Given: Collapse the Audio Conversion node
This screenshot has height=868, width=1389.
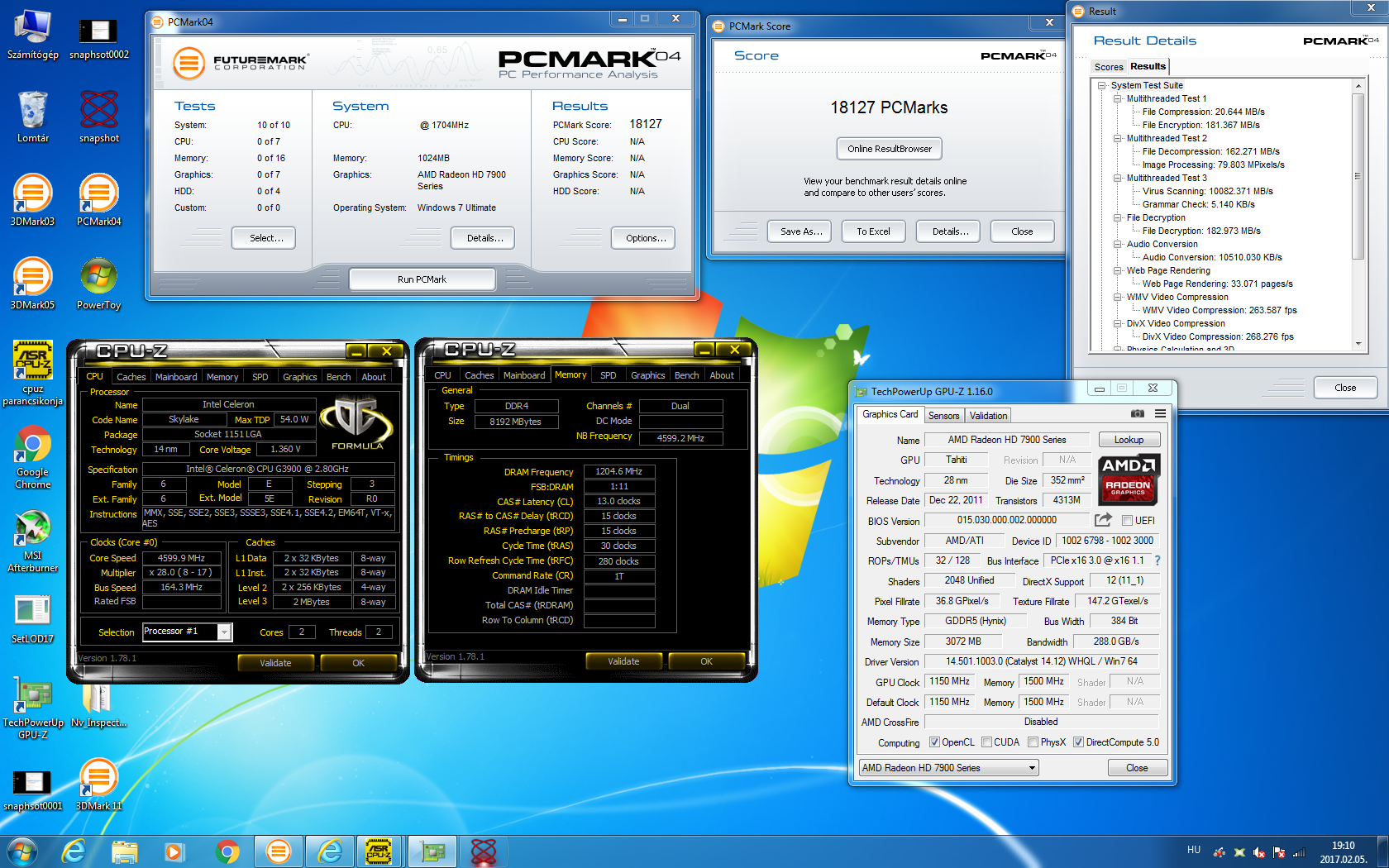Looking at the screenshot, I should click(x=1118, y=245).
